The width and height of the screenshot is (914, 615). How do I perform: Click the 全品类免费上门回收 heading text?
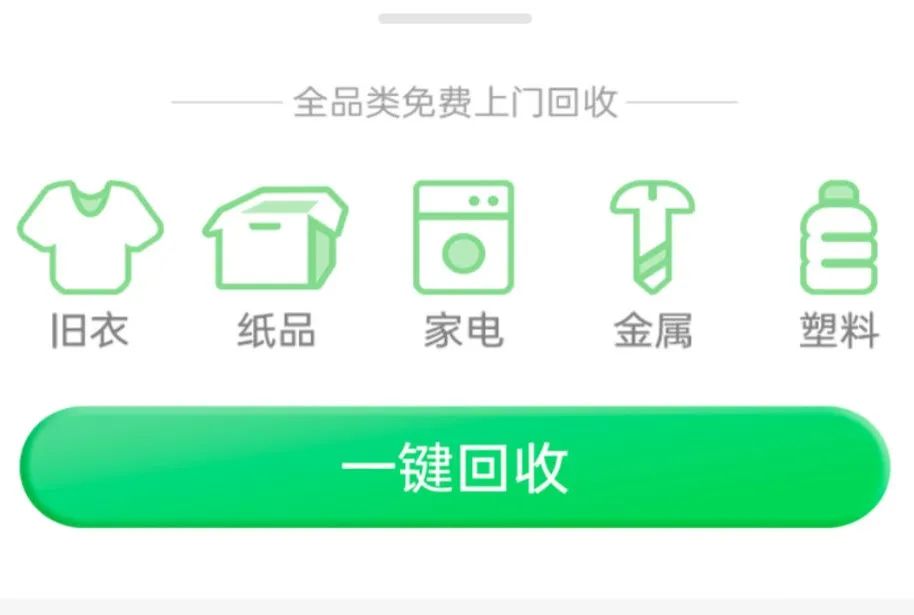455,102
